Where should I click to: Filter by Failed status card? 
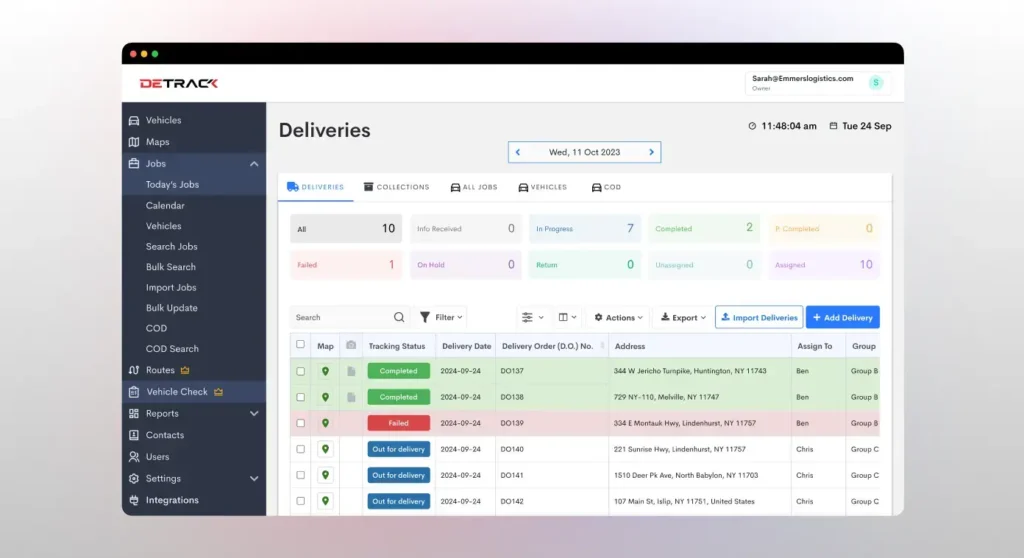346,265
